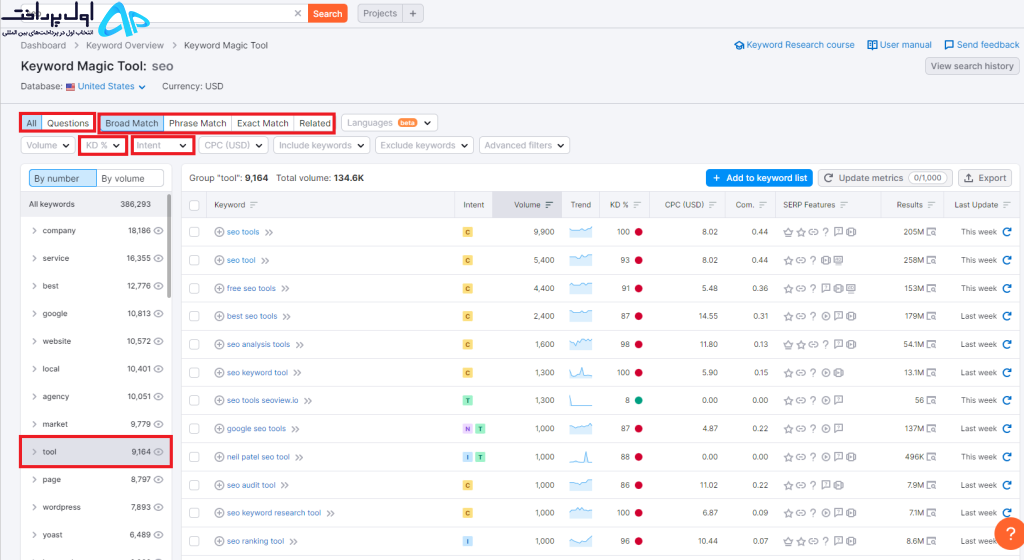The width and height of the screenshot is (1024, 560).
Task: Select all keywords header checkbox
Action: (194, 206)
